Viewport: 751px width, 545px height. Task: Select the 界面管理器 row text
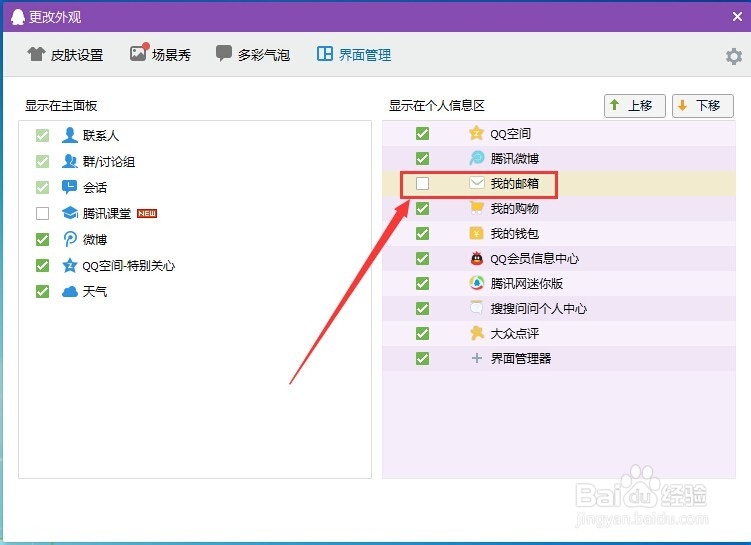coord(521,358)
